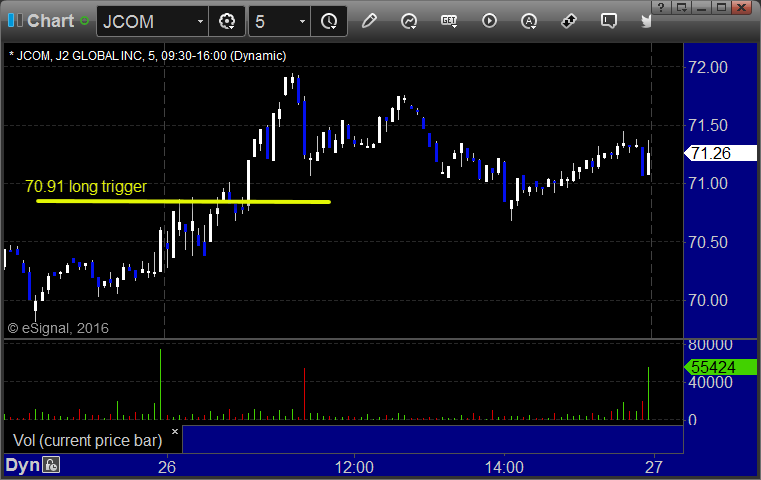The image size is (761, 480).
Task: Click the 71.26 current price marker
Action: [x=721, y=153]
